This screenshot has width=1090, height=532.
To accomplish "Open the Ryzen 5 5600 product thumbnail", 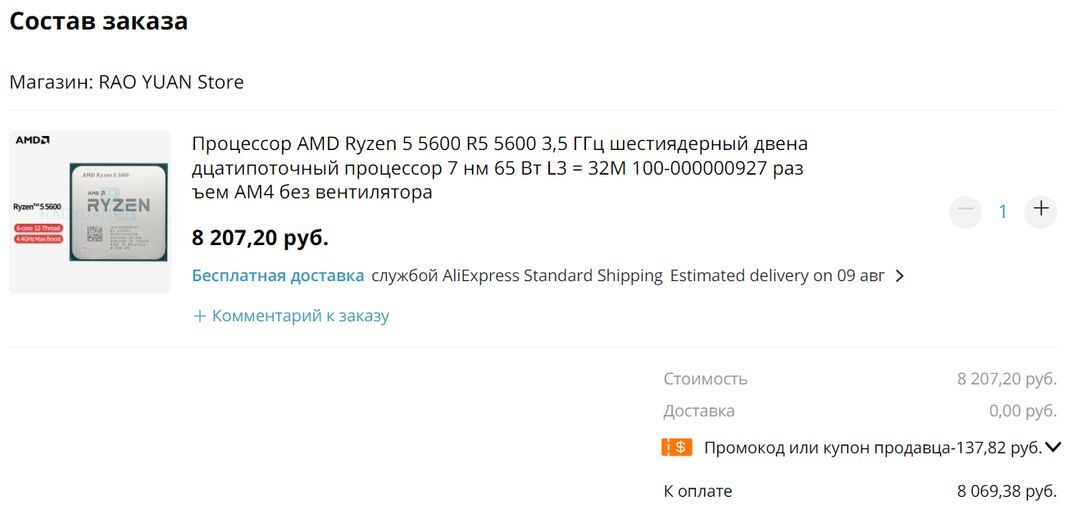I will coord(90,212).
